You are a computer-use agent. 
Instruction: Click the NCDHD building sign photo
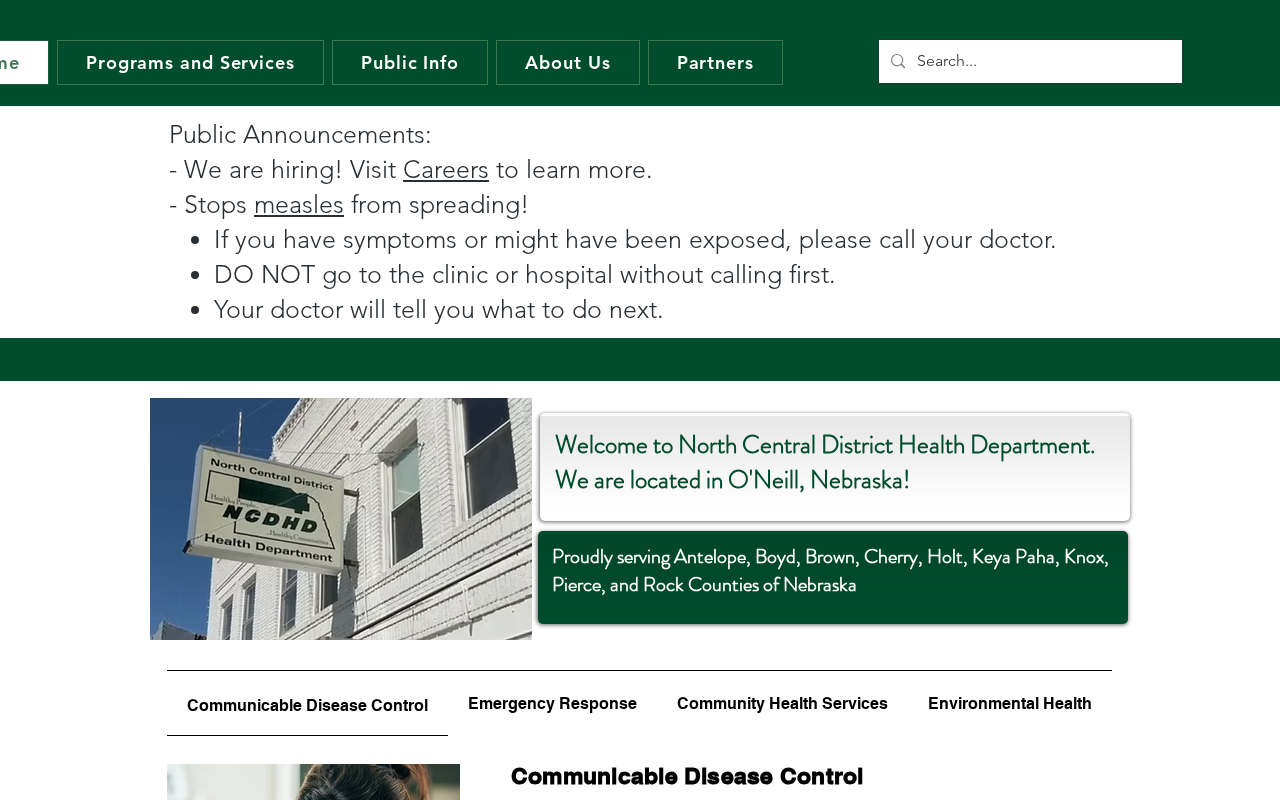click(341, 519)
